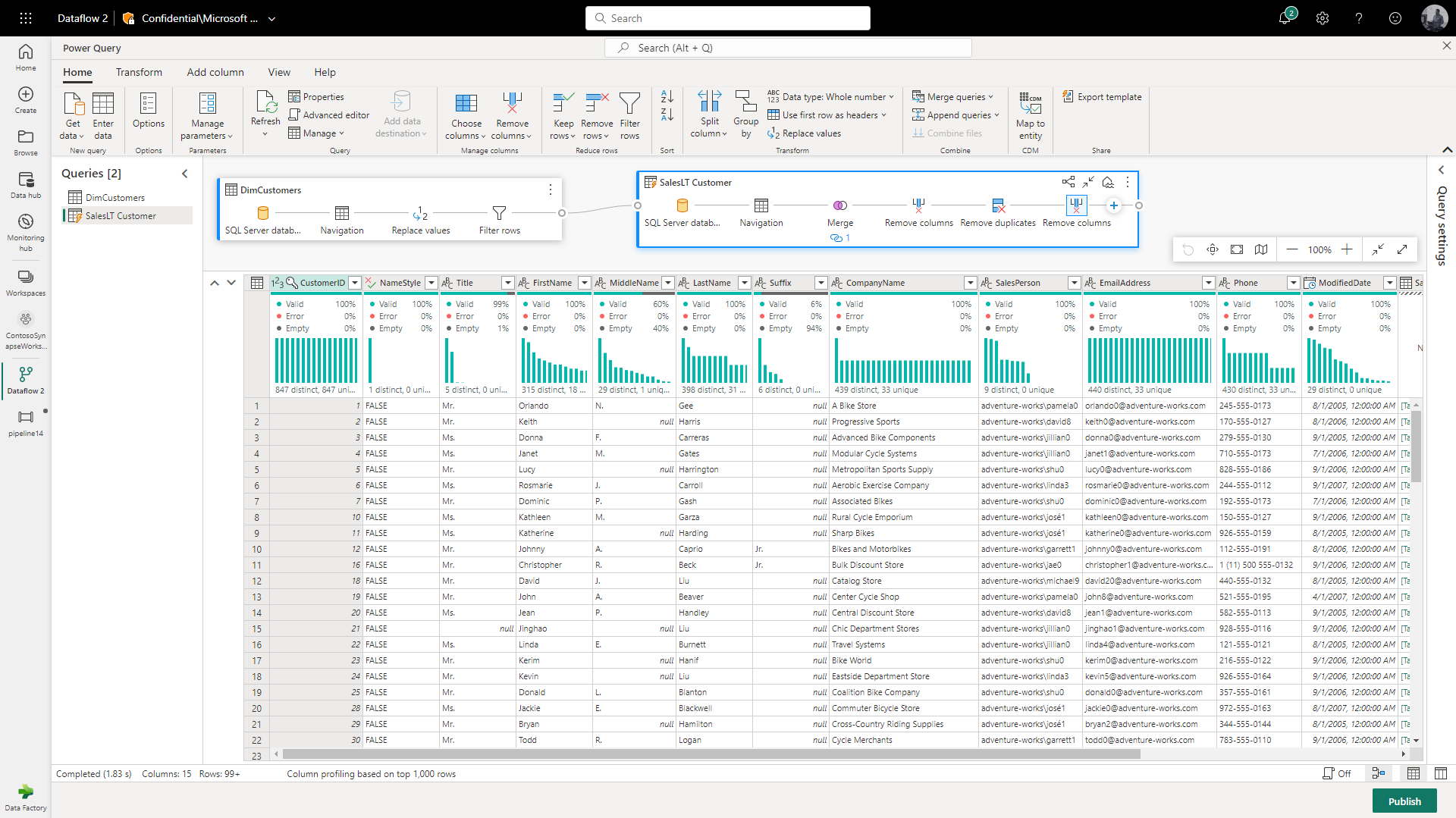This screenshot has height=818, width=1456.
Task: Select the DimCustomers query in the Queries list
Action: coord(115,196)
